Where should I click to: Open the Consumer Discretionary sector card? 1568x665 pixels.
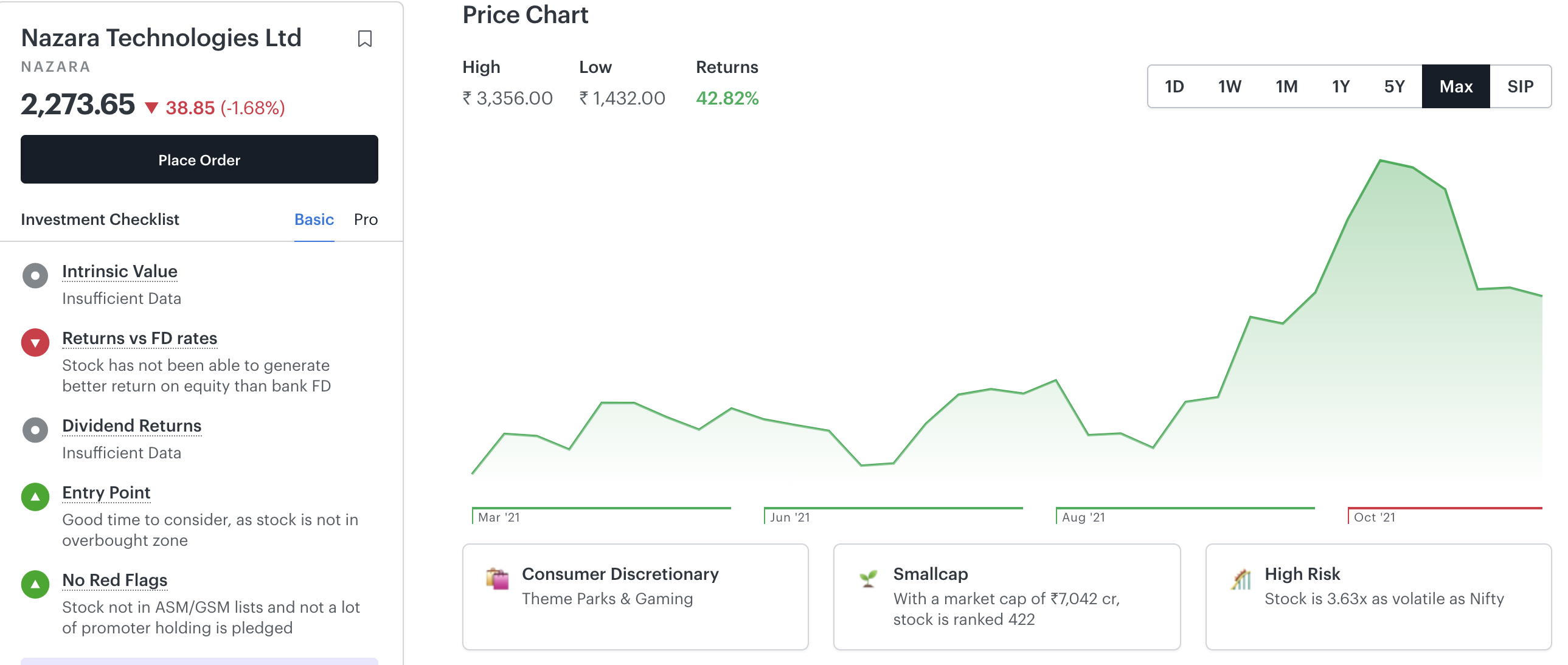pos(636,597)
